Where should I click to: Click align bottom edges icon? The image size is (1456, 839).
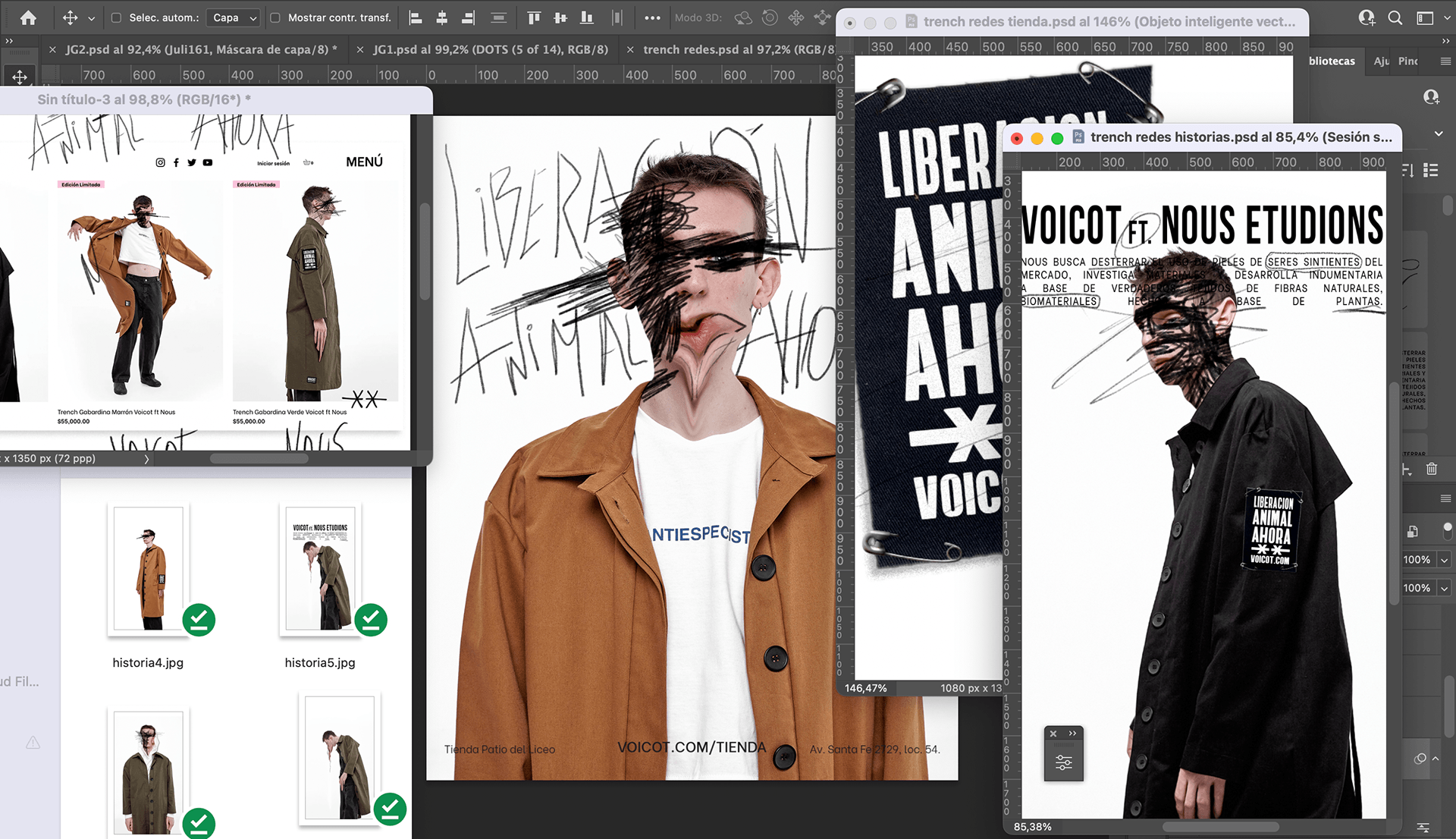(587, 17)
